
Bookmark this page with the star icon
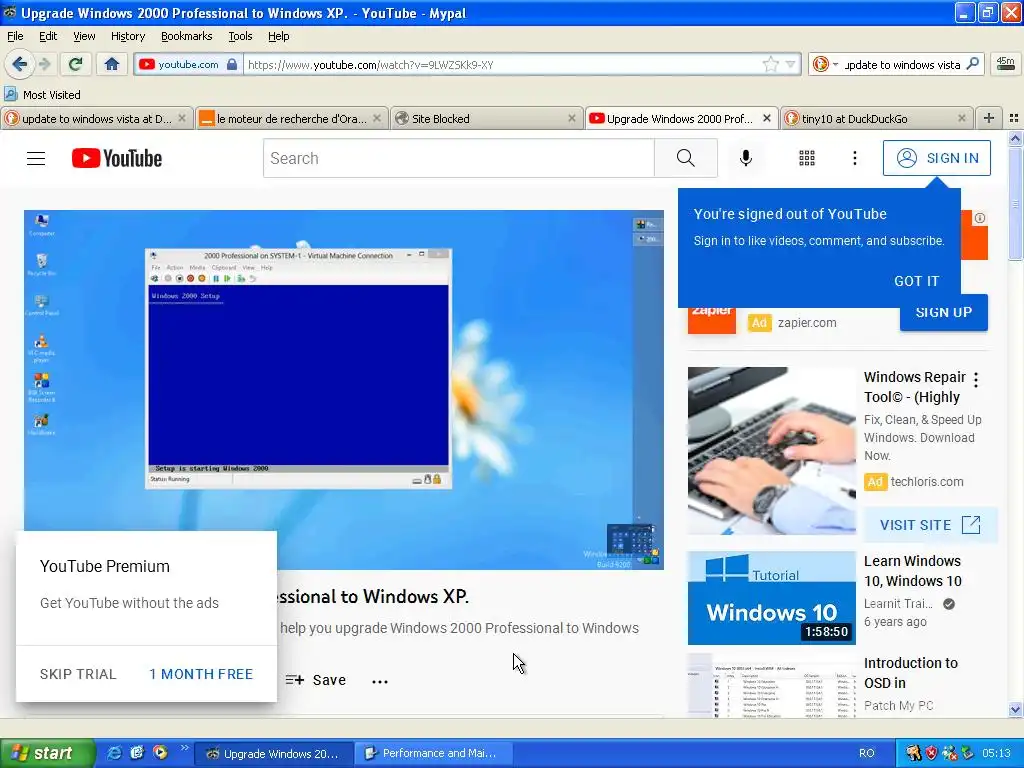coord(771,64)
